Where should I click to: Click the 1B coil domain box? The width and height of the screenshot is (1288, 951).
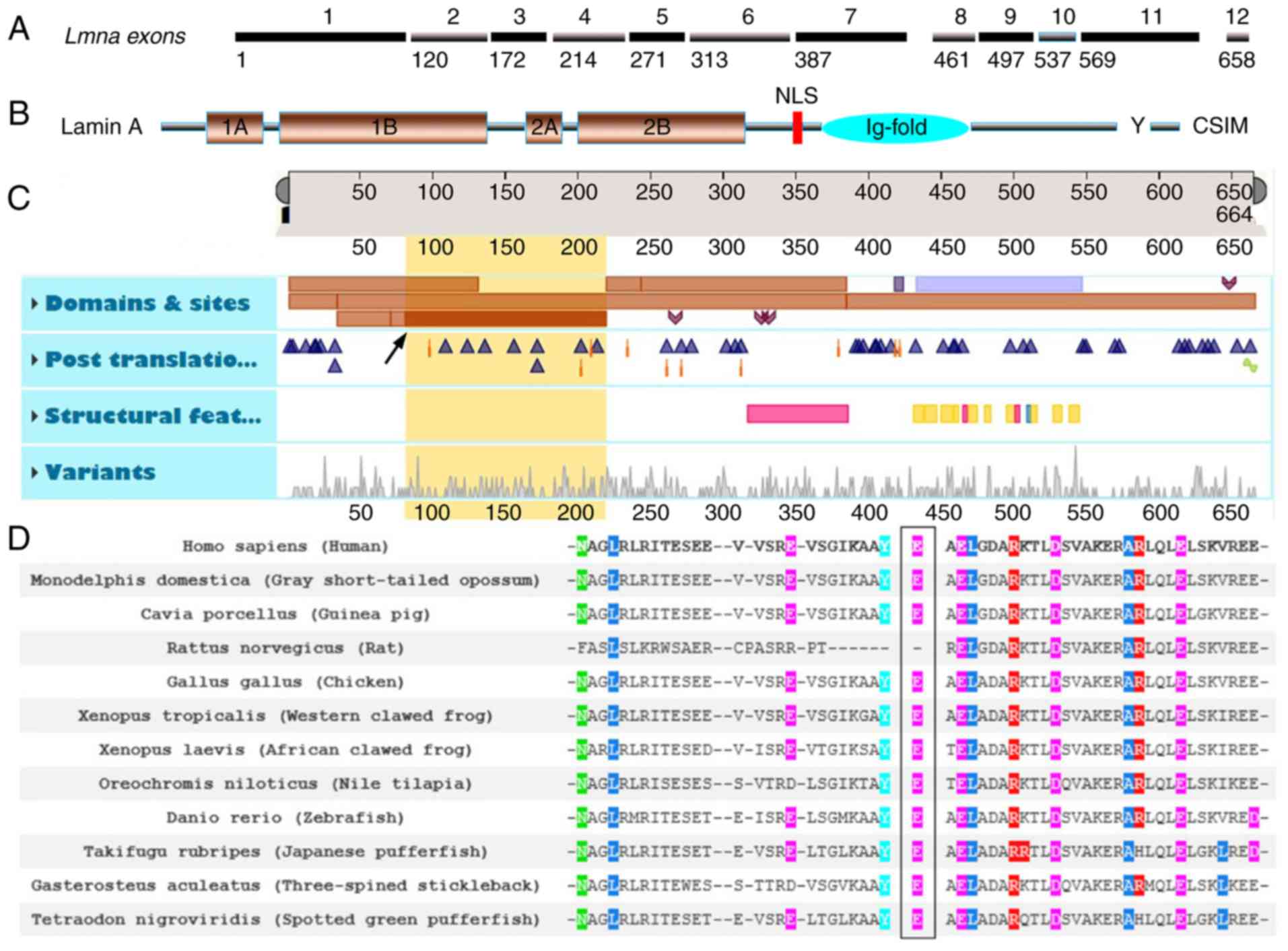pyautogui.click(x=382, y=127)
